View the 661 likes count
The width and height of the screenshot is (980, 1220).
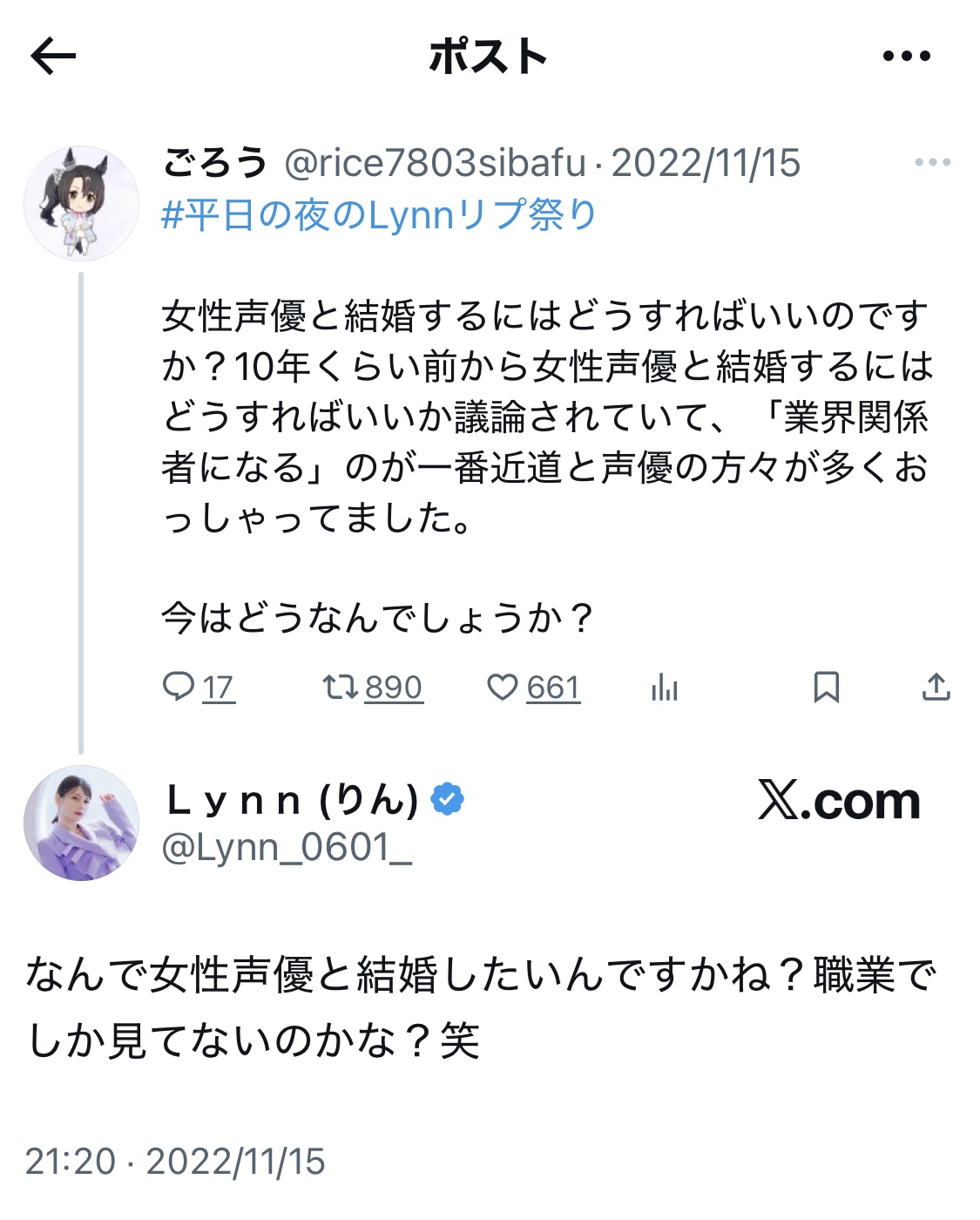point(553,688)
